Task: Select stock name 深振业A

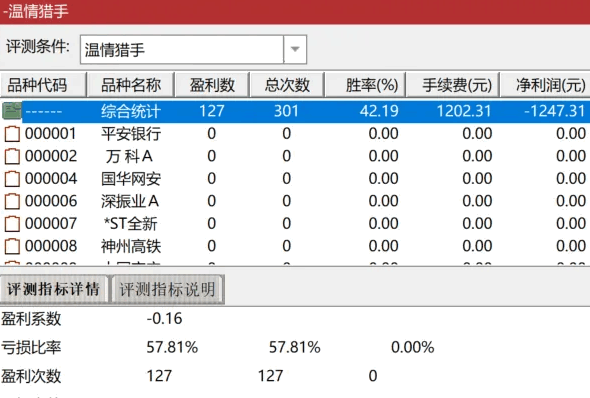Action: tap(130, 201)
